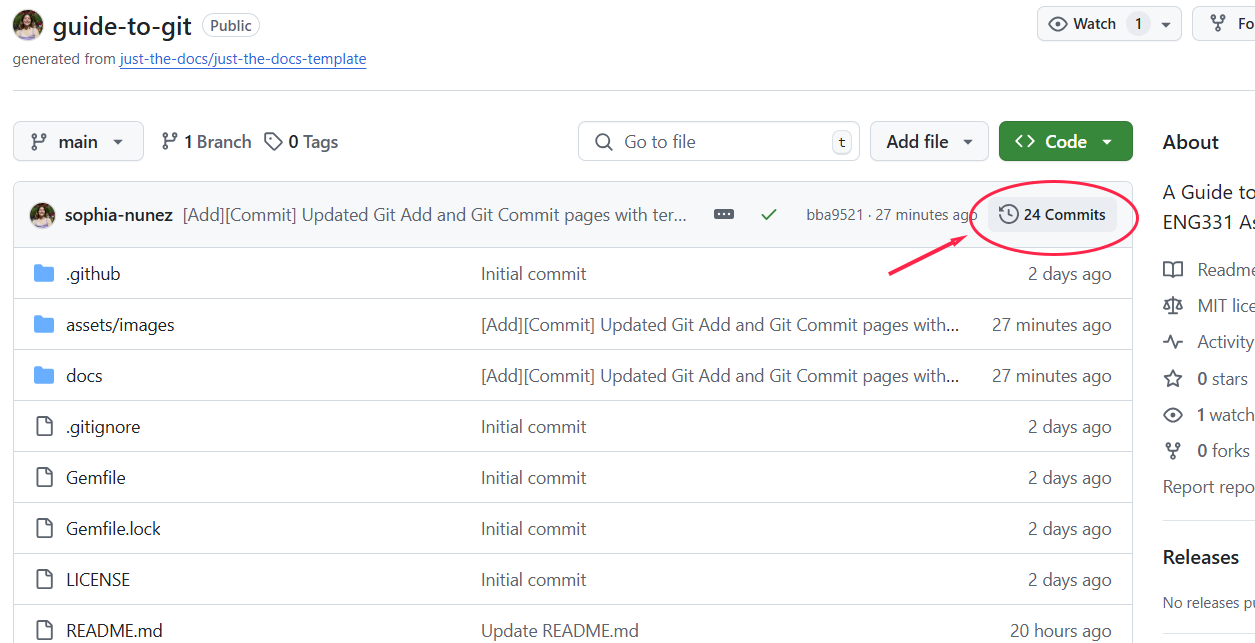1255x643 pixels.
Task: Follow the just-the-docs-template link
Action: (242, 59)
